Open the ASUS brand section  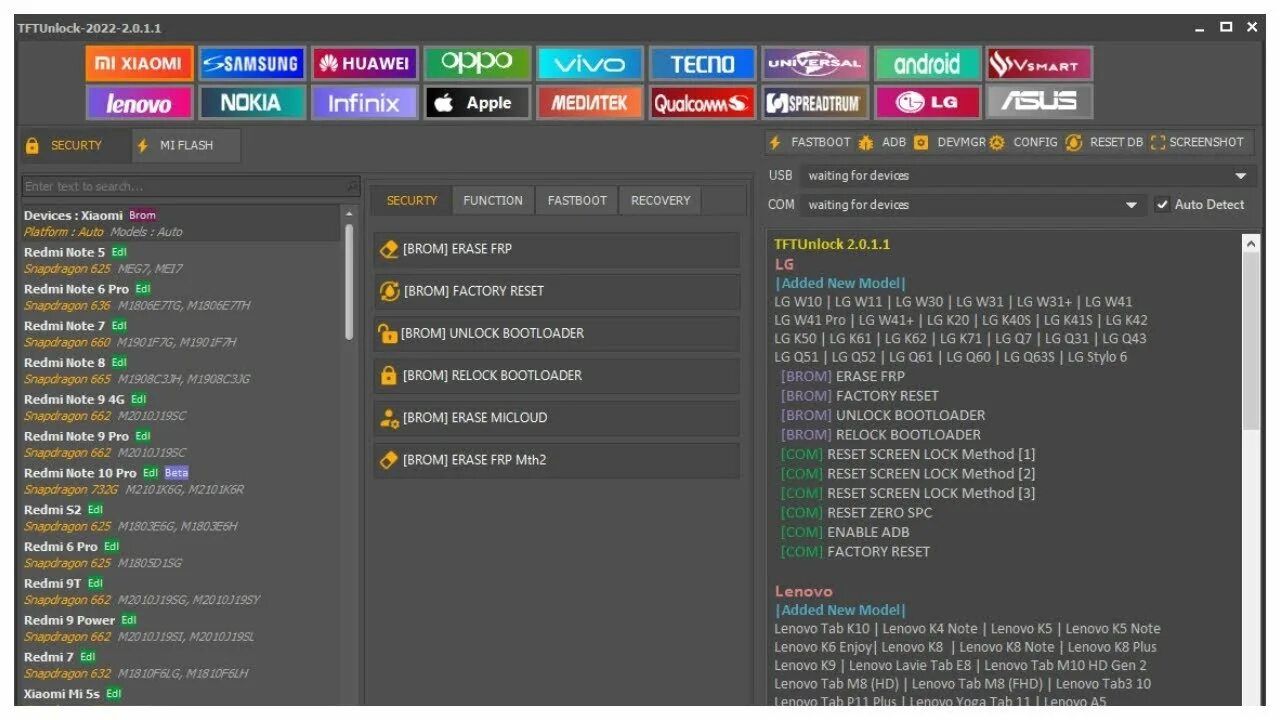coord(1040,102)
